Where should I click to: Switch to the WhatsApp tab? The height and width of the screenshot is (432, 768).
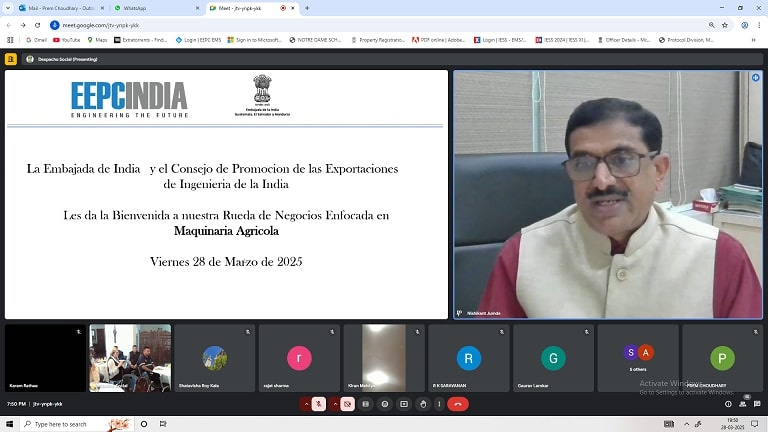(x=156, y=8)
